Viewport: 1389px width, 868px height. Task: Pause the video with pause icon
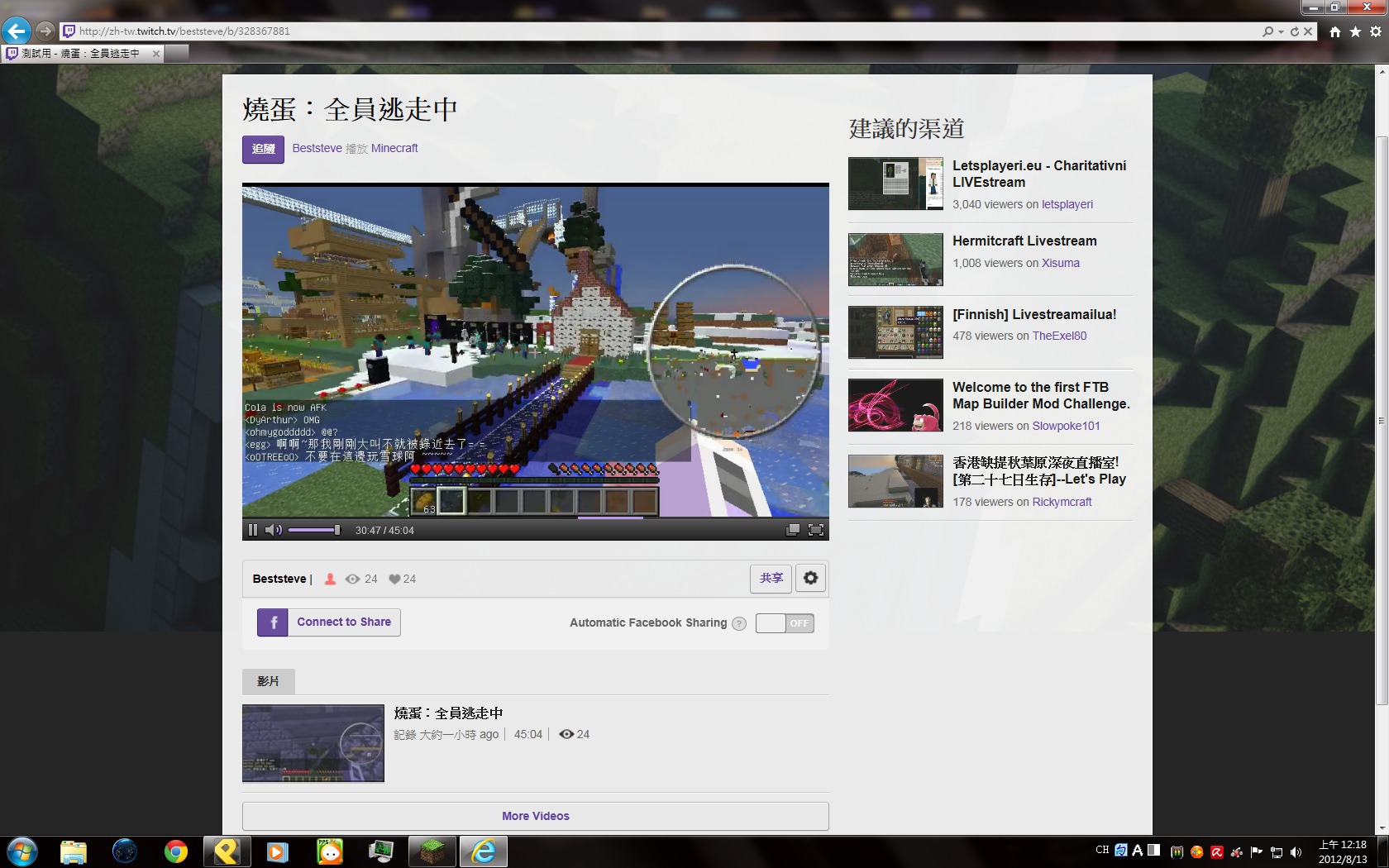(253, 530)
